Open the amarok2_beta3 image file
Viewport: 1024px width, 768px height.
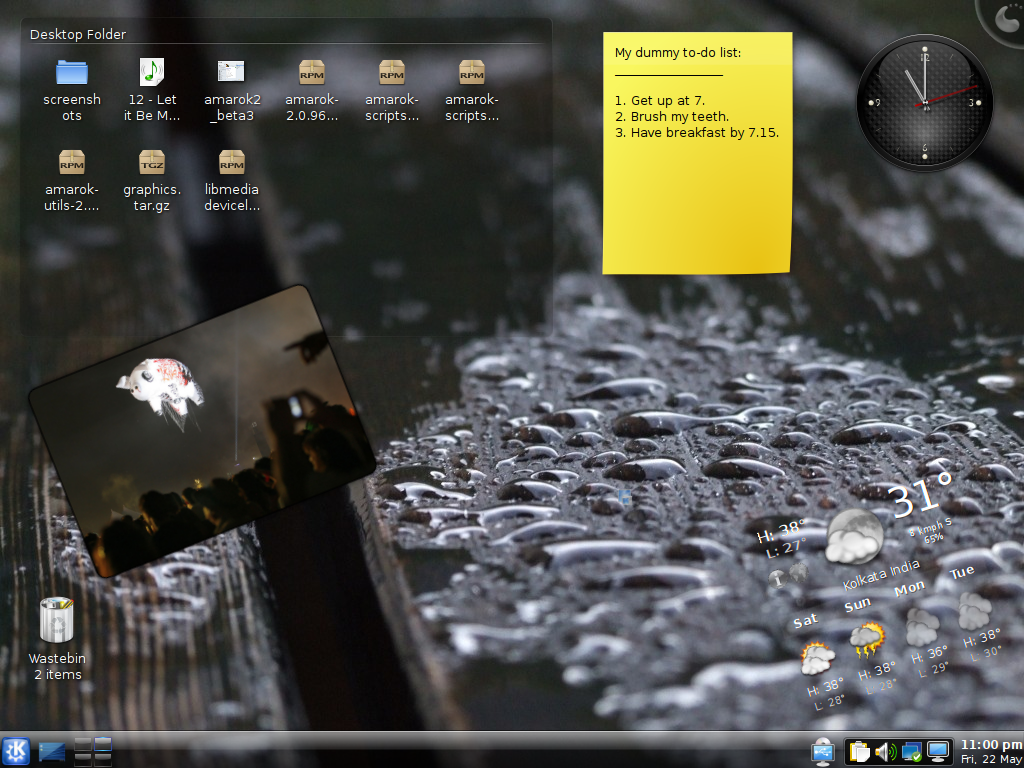coord(231,72)
